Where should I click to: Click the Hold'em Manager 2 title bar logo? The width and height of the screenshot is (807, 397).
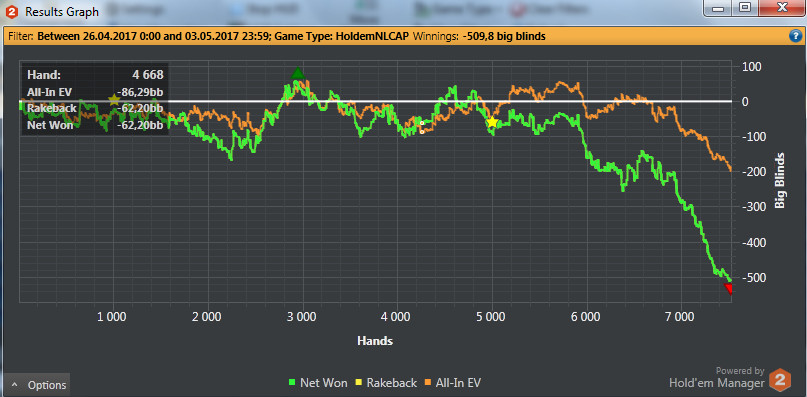click(x=12, y=11)
